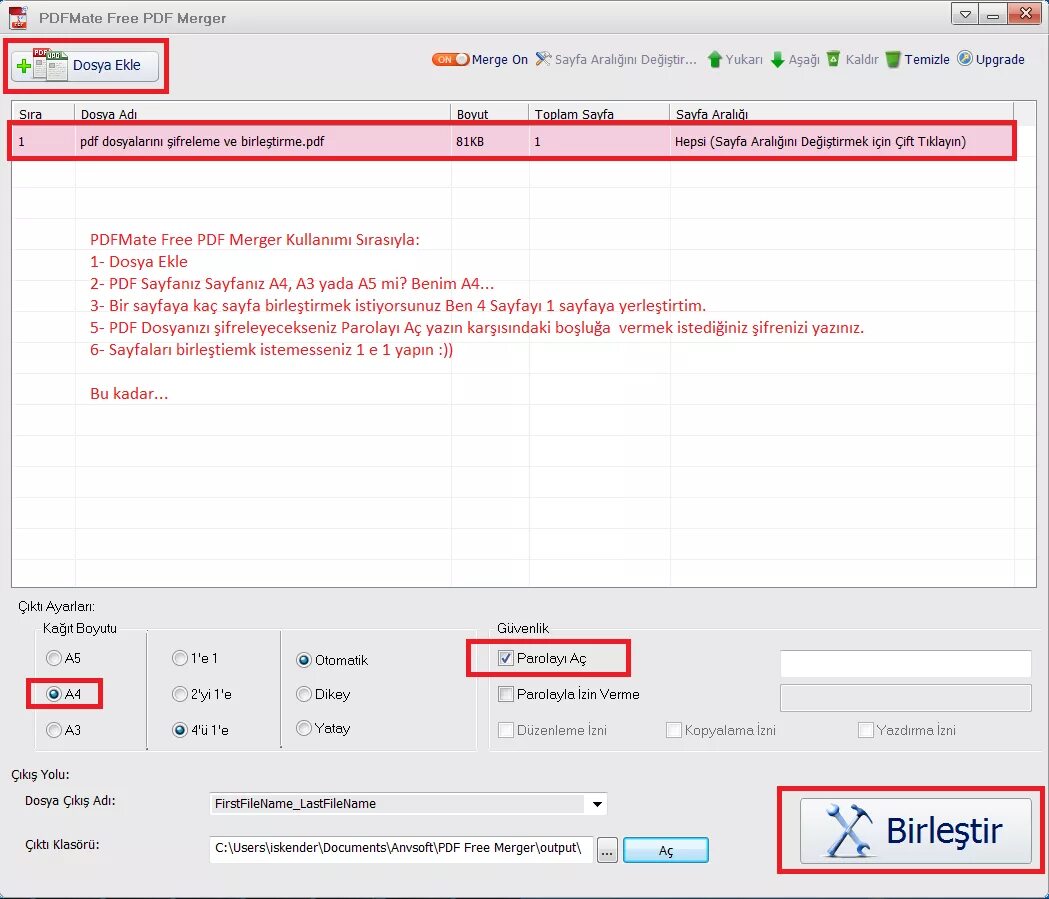The image size is (1049, 899).
Task: Click the Sıra column header
Action: click(43, 113)
